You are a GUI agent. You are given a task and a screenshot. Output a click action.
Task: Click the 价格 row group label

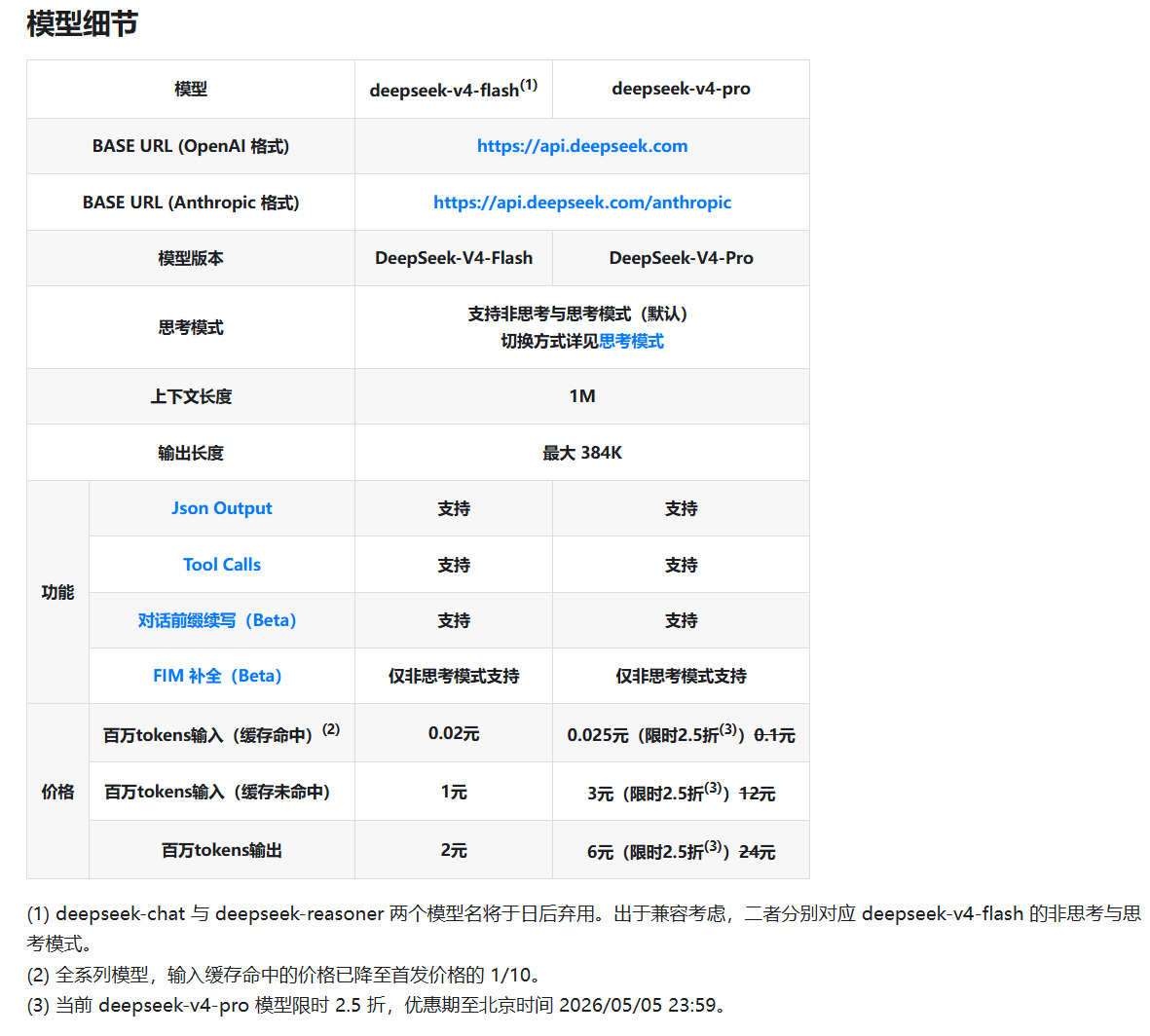tap(57, 791)
